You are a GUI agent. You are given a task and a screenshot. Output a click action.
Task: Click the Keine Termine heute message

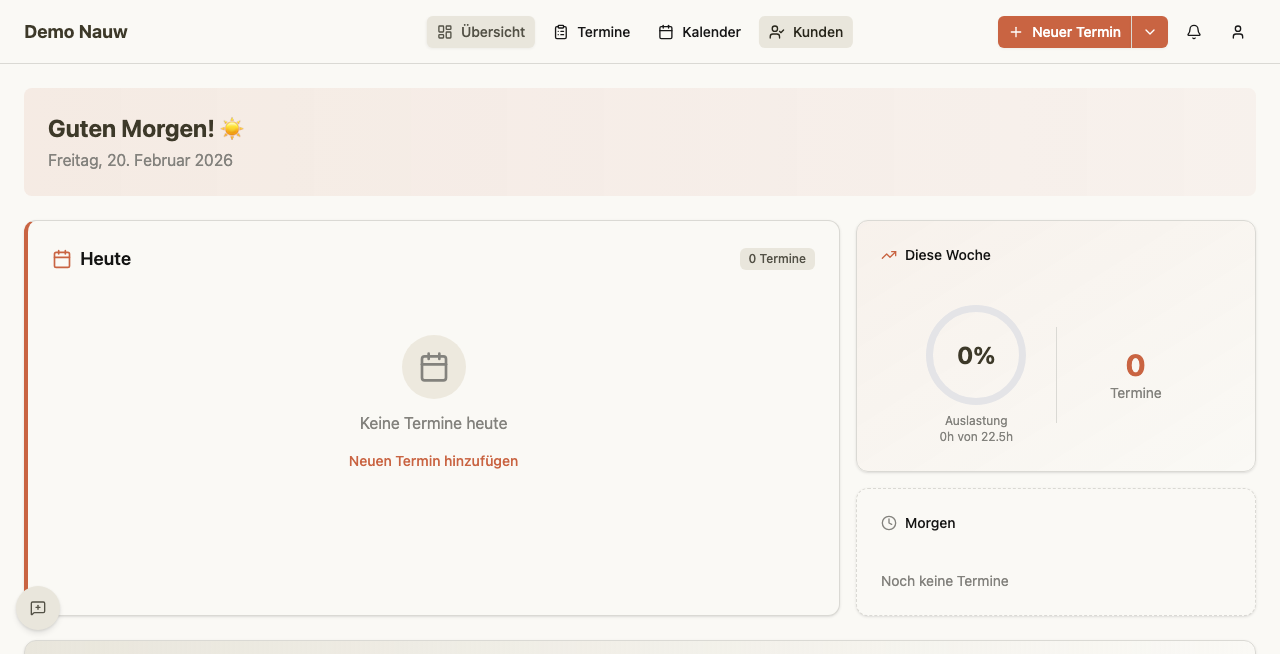pyautogui.click(x=434, y=424)
